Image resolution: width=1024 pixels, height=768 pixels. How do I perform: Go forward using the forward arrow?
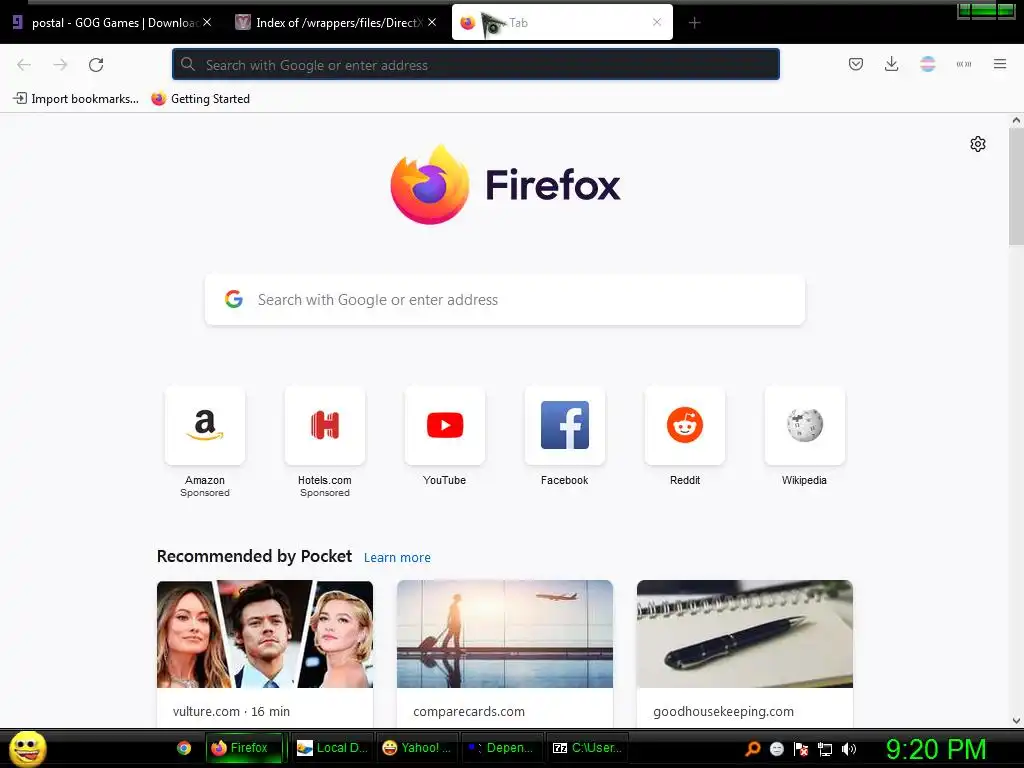pyautogui.click(x=60, y=65)
